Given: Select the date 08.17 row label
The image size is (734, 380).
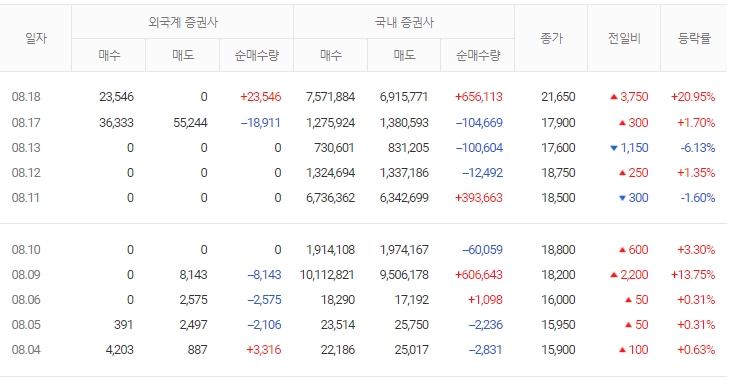Looking at the screenshot, I should tap(26, 123).
